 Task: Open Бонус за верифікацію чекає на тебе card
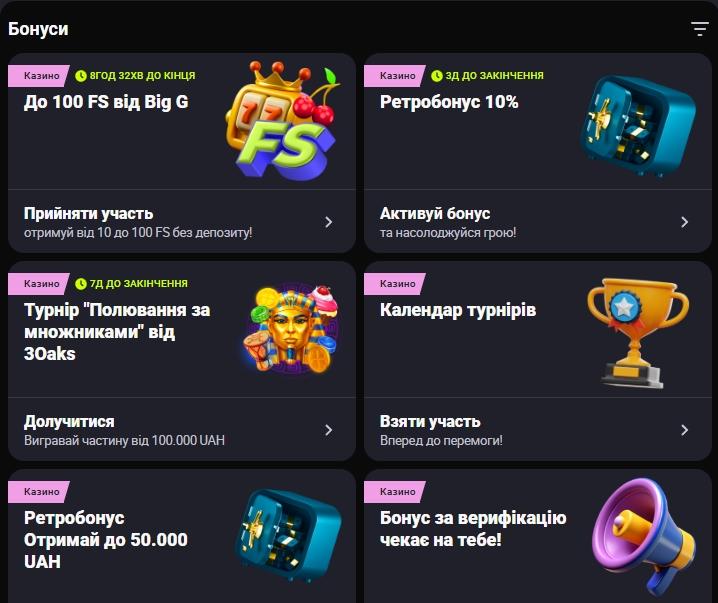pos(473,529)
